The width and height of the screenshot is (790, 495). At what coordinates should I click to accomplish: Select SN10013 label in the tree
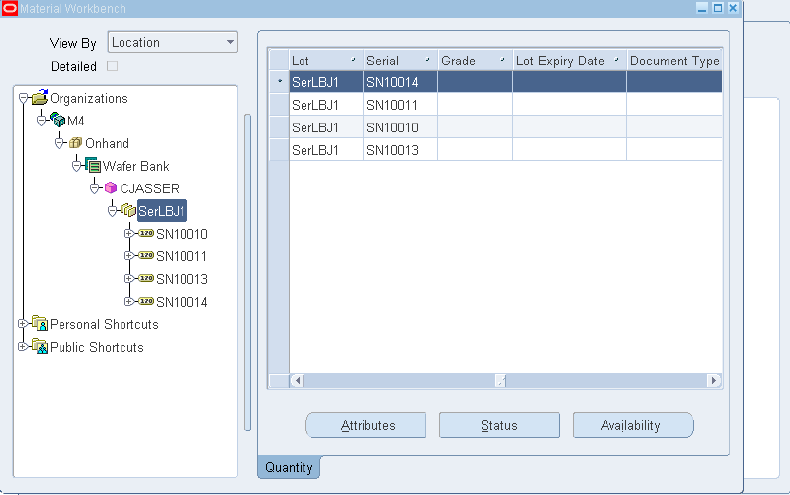[x=182, y=279]
